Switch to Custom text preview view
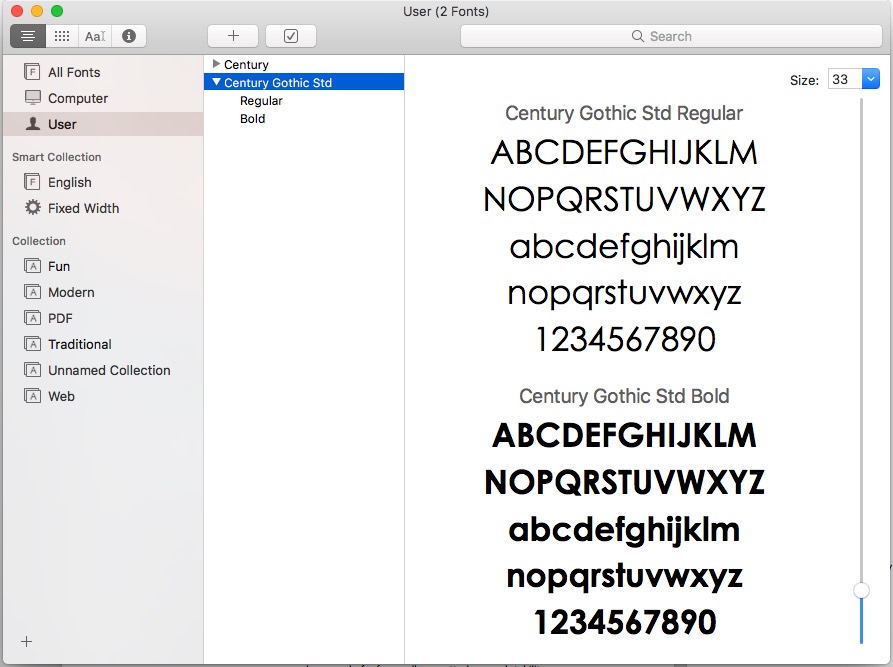This screenshot has height=667, width=893. coord(95,36)
